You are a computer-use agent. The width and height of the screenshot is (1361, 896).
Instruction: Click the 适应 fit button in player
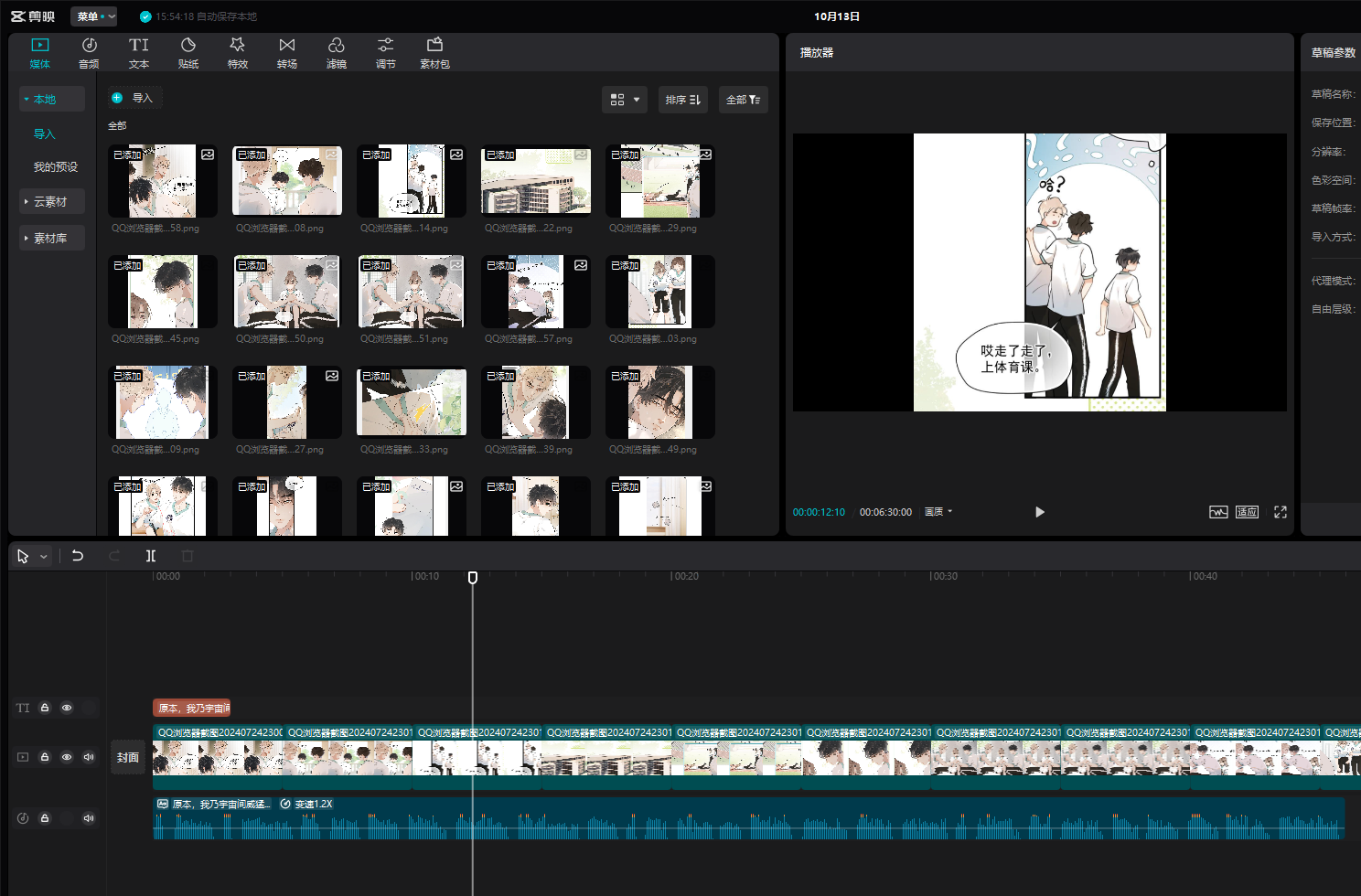(1248, 512)
